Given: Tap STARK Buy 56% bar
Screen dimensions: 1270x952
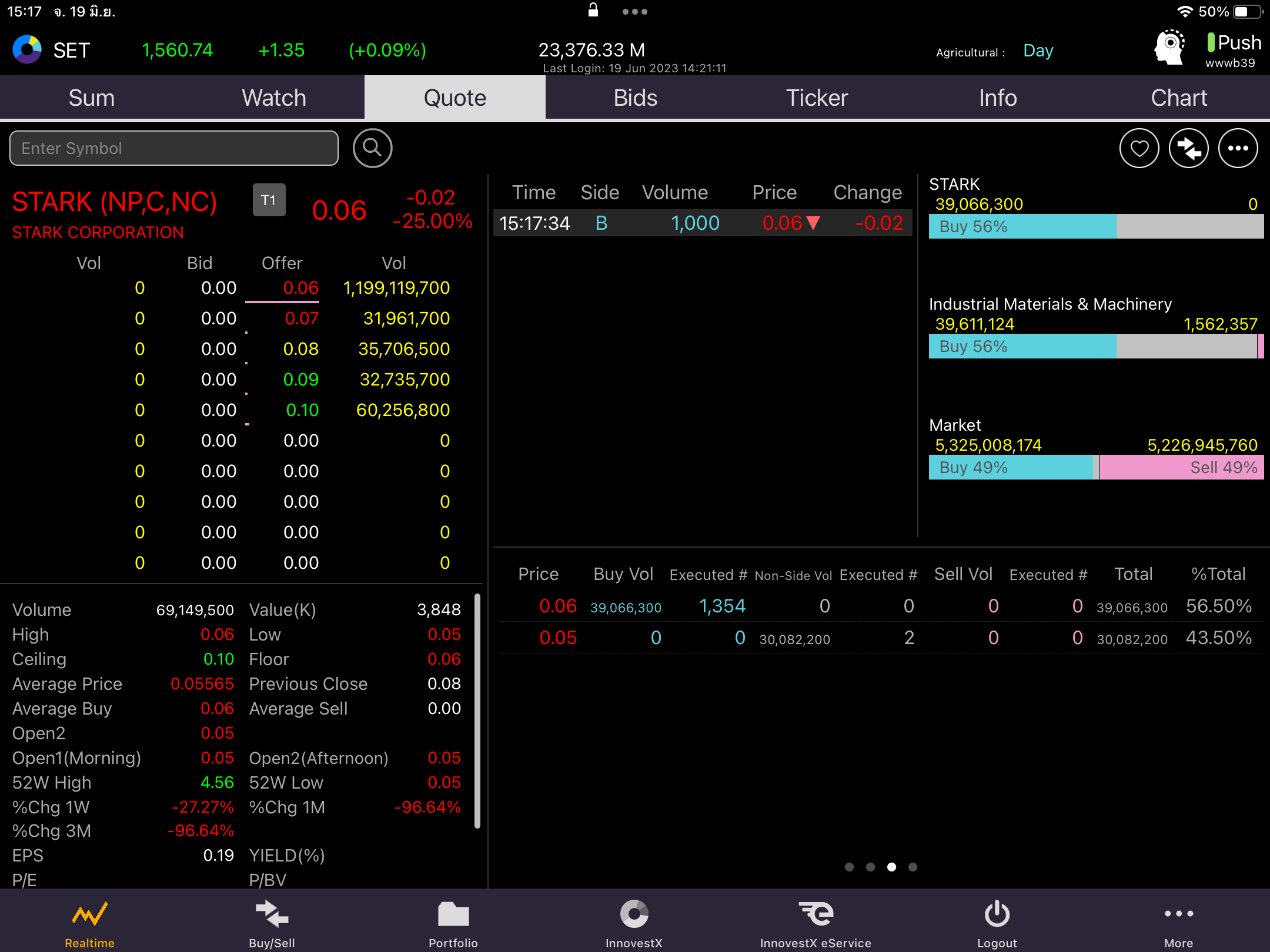Looking at the screenshot, I should (1022, 226).
